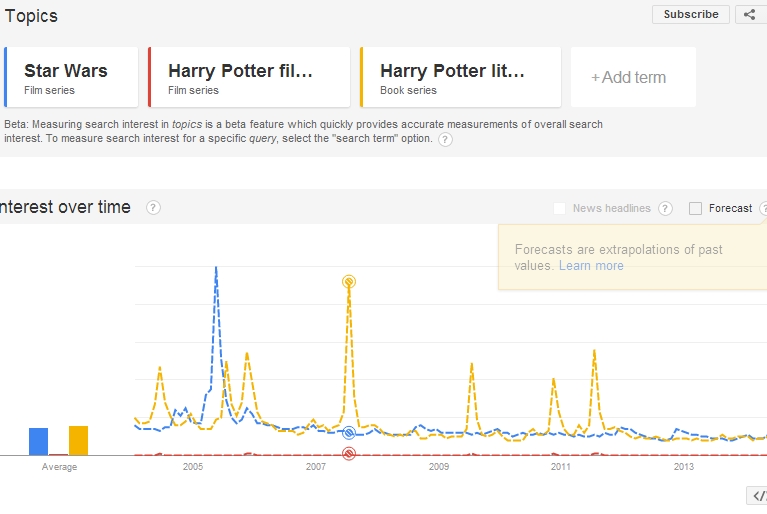Click help icon next to Interest over time
The height and width of the screenshot is (514, 767).
pos(153,207)
